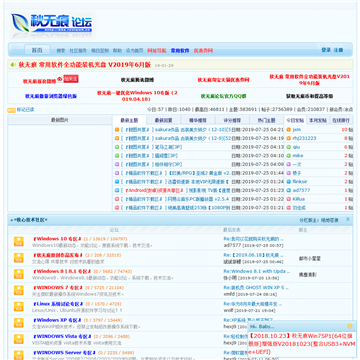Open the V2019年6月版 announcement headline
The height and width of the screenshot is (360, 360).
[85, 65]
